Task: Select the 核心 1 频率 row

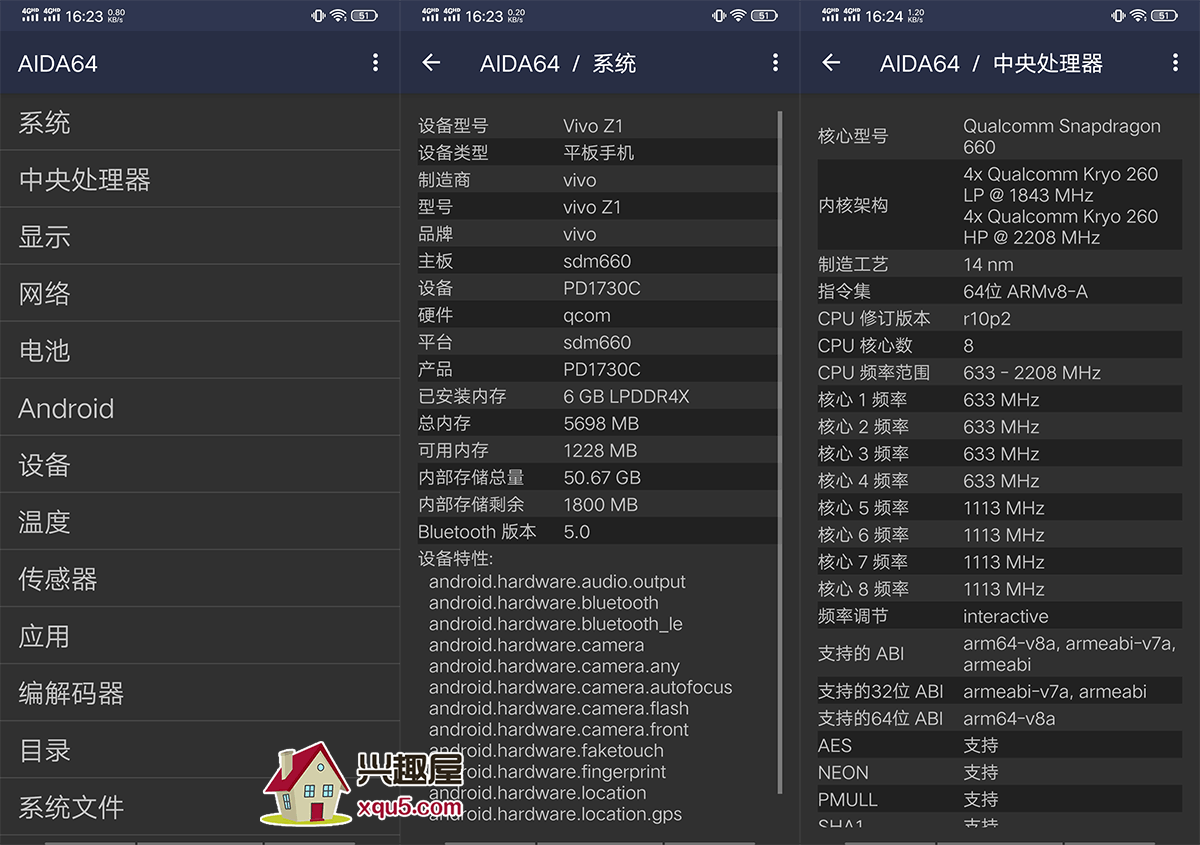Action: (1000, 399)
